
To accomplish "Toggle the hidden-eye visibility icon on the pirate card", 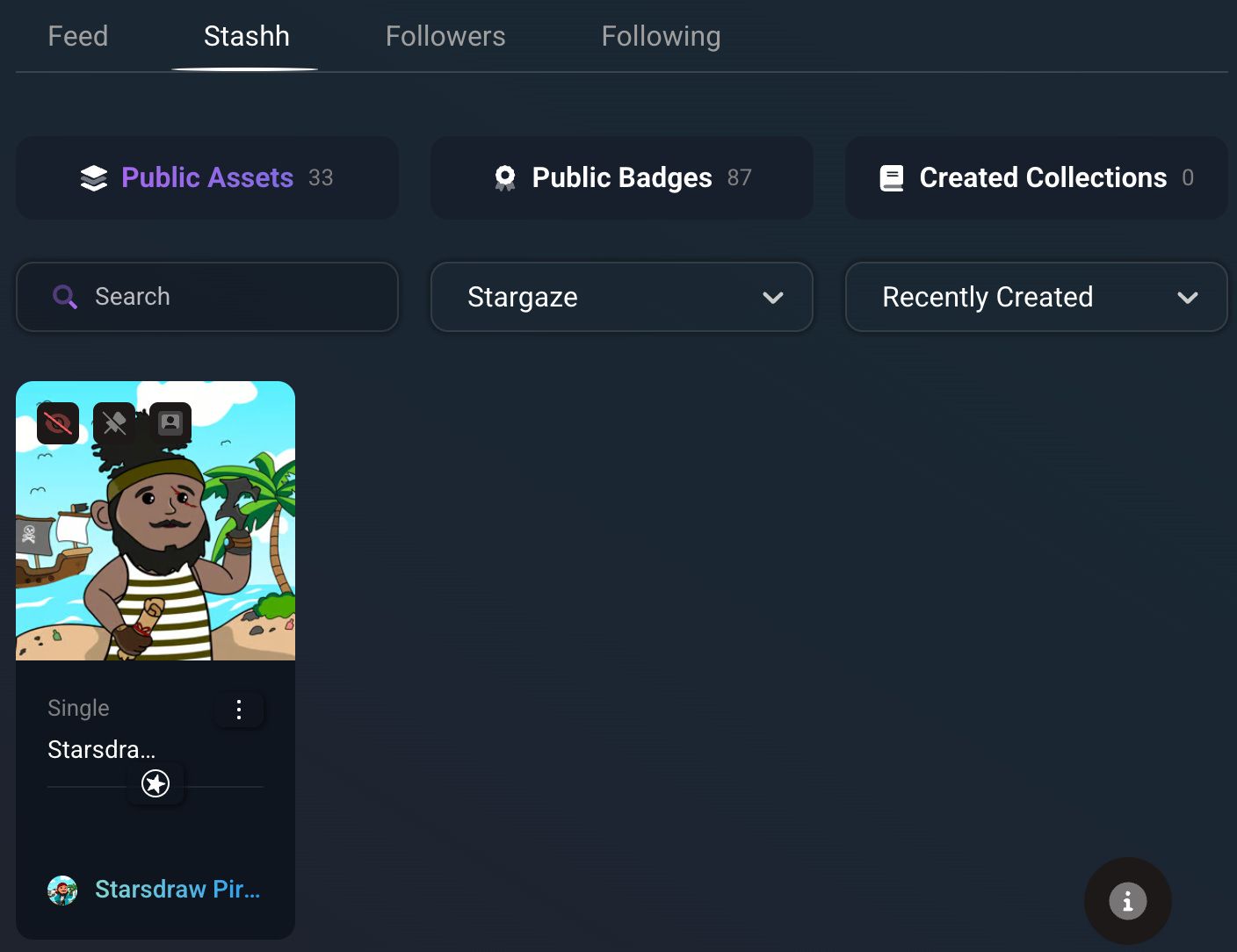I will pyautogui.click(x=58, y=423).
